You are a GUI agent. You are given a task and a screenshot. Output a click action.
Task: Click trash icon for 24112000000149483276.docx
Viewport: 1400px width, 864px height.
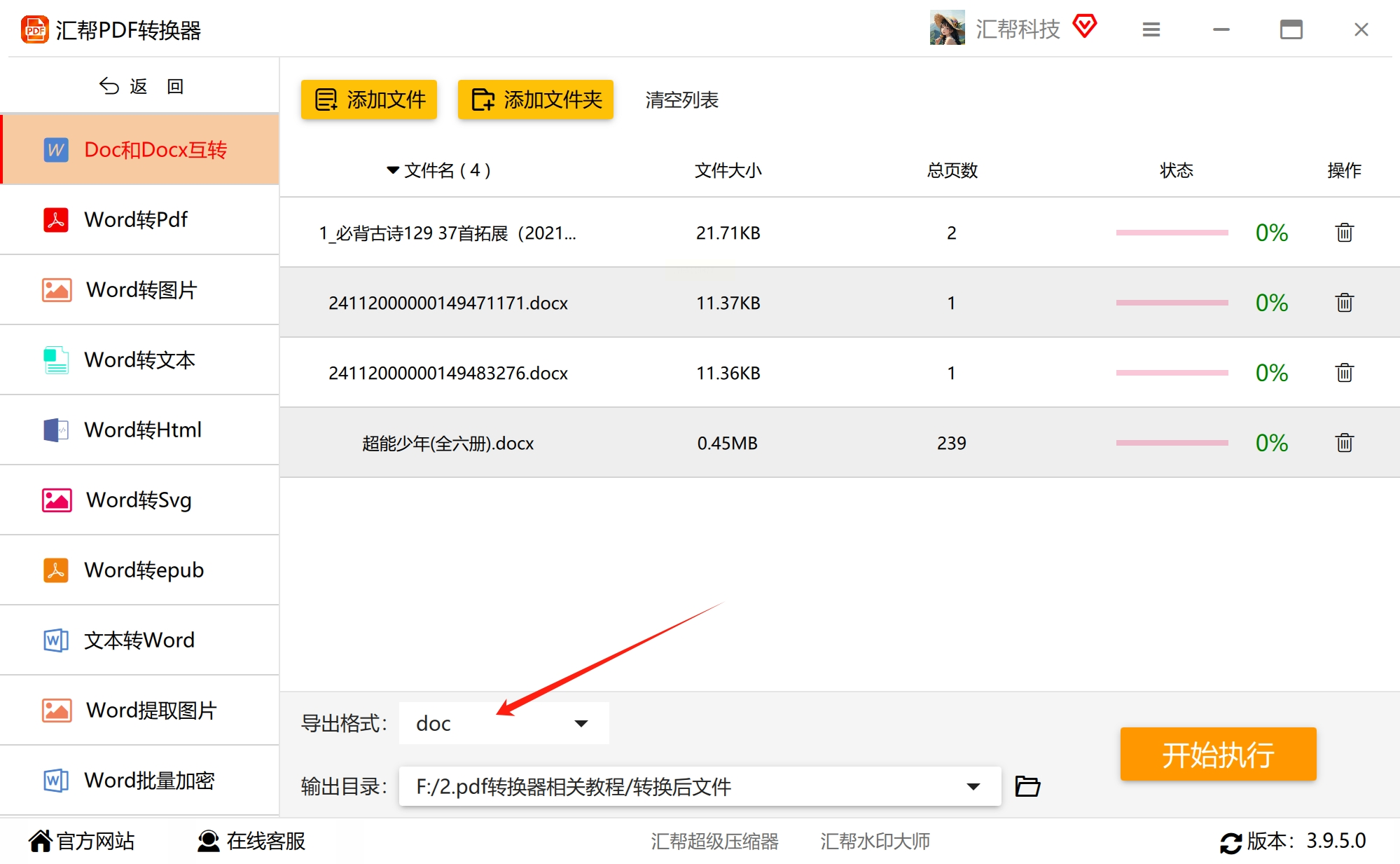click(x=1344, y=373)
